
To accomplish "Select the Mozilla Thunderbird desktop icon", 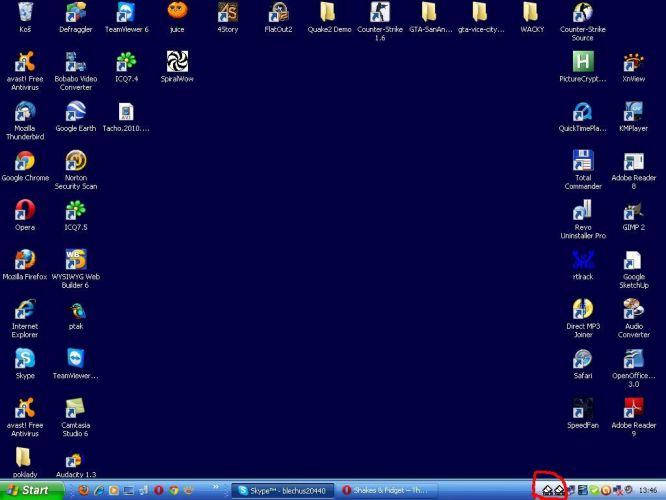I will 25,120.
